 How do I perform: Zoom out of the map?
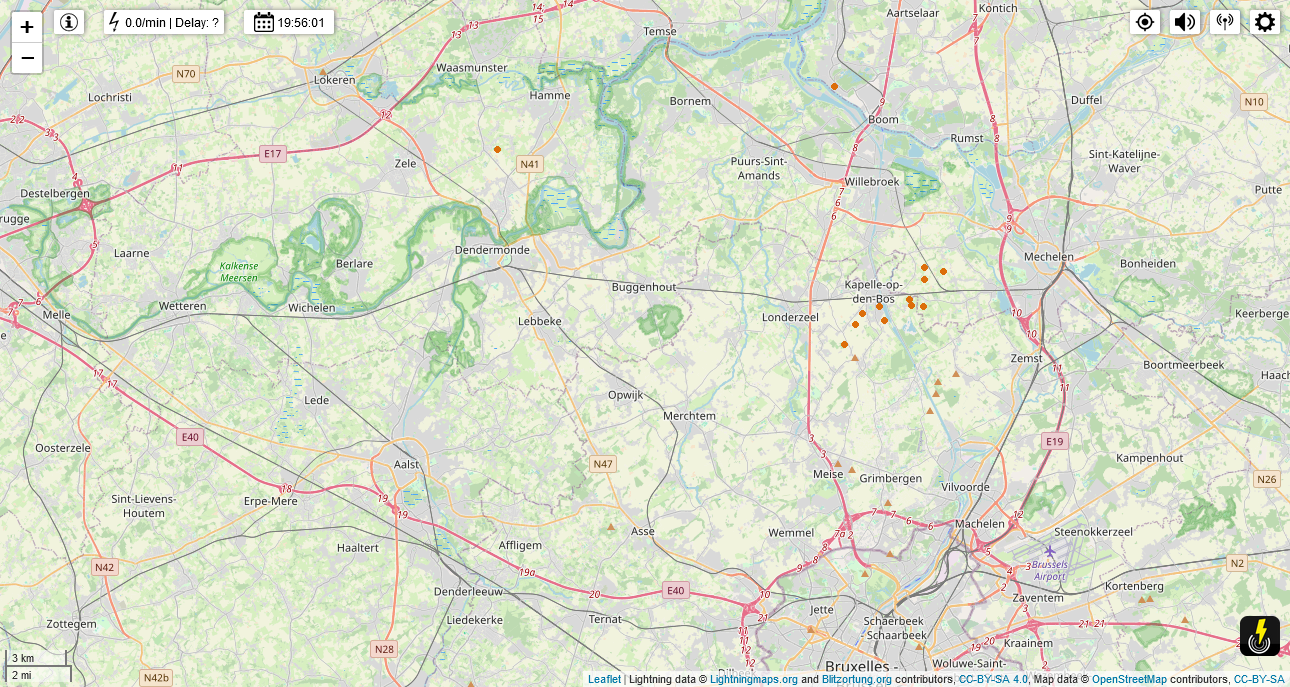[27, 58]
